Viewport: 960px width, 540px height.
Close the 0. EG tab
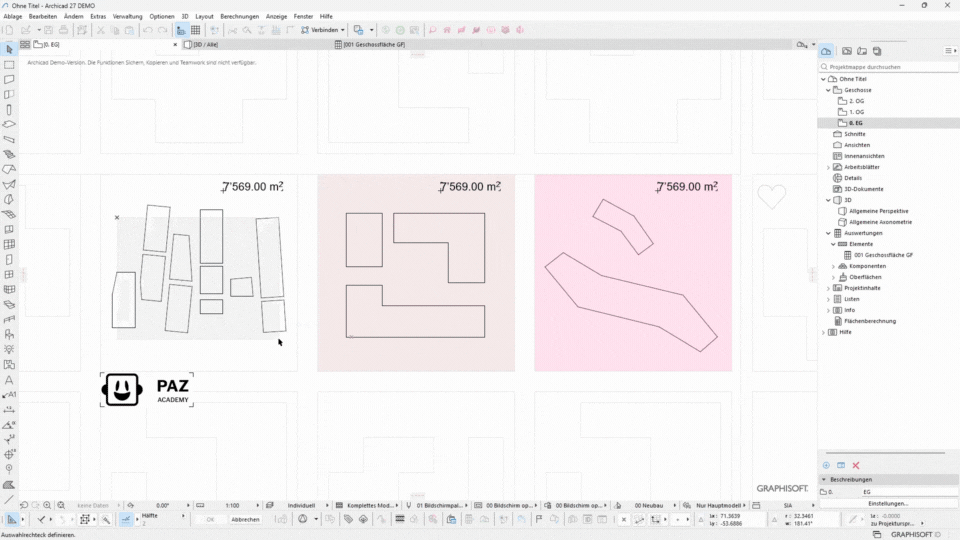175,45
